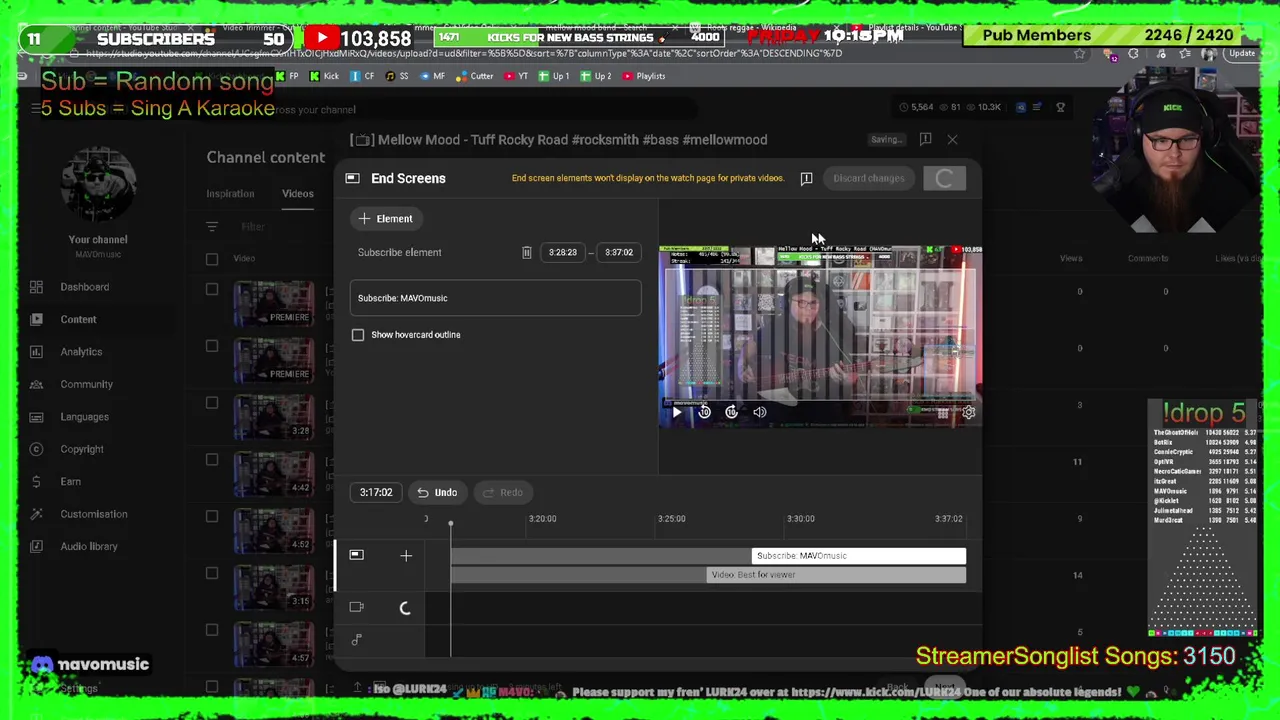Viewport: 1280px width, 720px height.
Task: Enable Show hovercard outline checkbox
Action: coord(358,335)
